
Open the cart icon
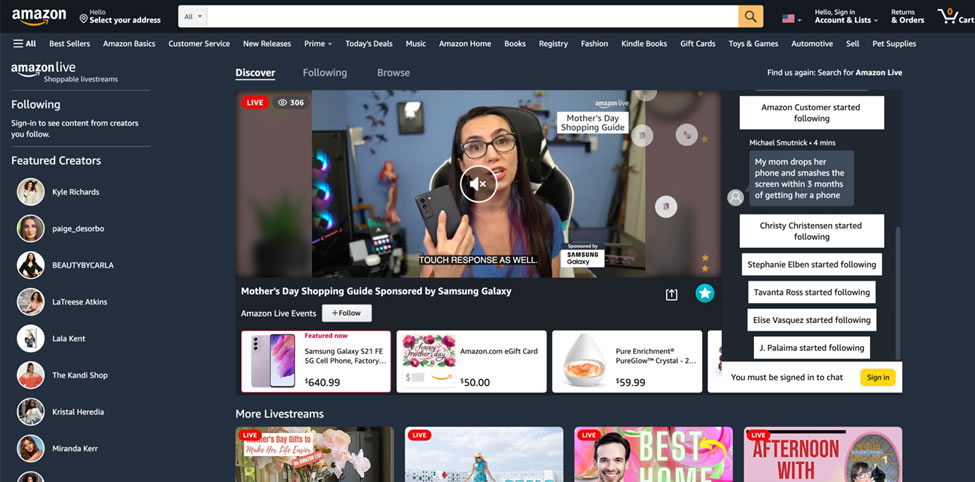(955, 17)
